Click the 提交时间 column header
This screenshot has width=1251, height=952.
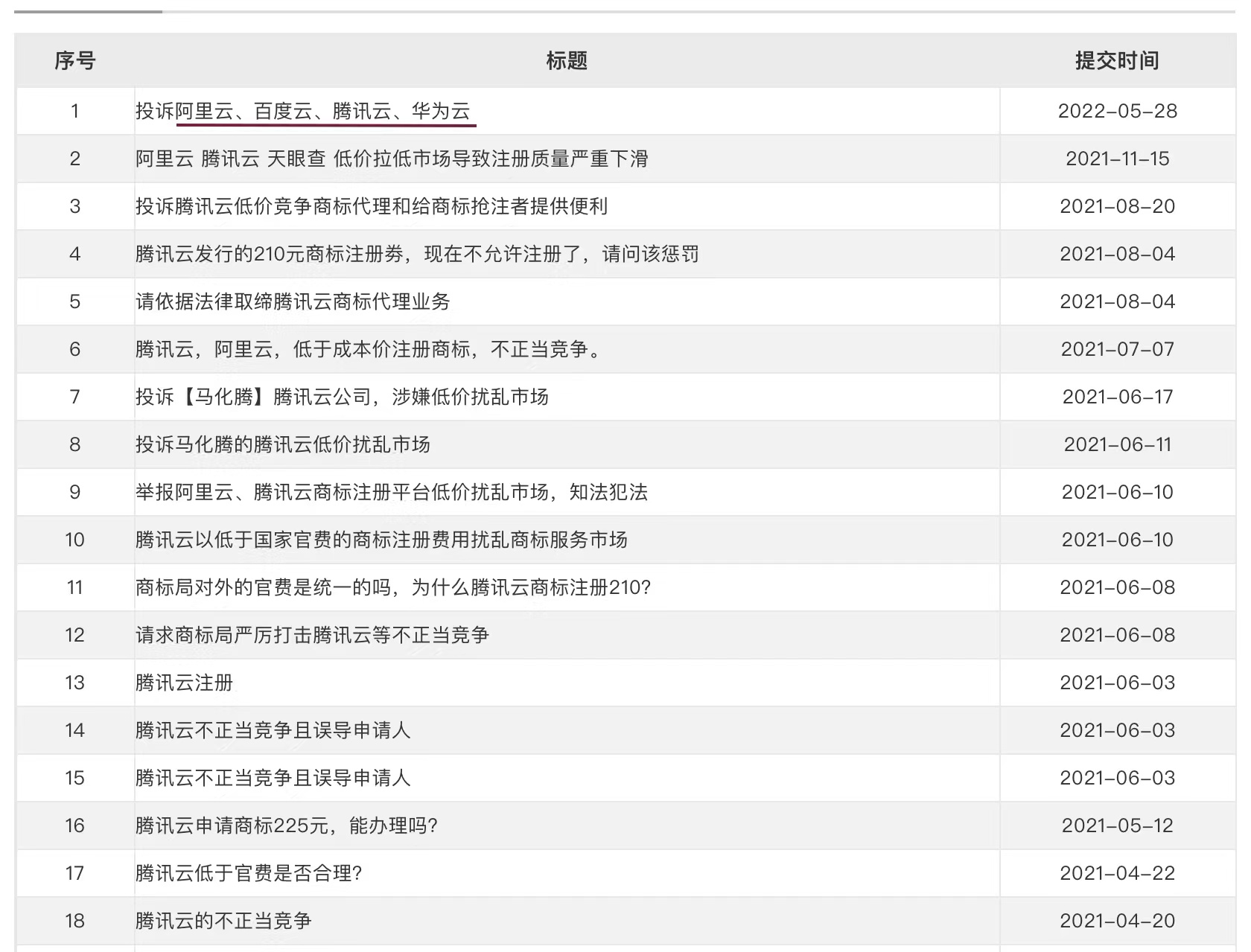pyautogui.click(x=1117, y=60)
